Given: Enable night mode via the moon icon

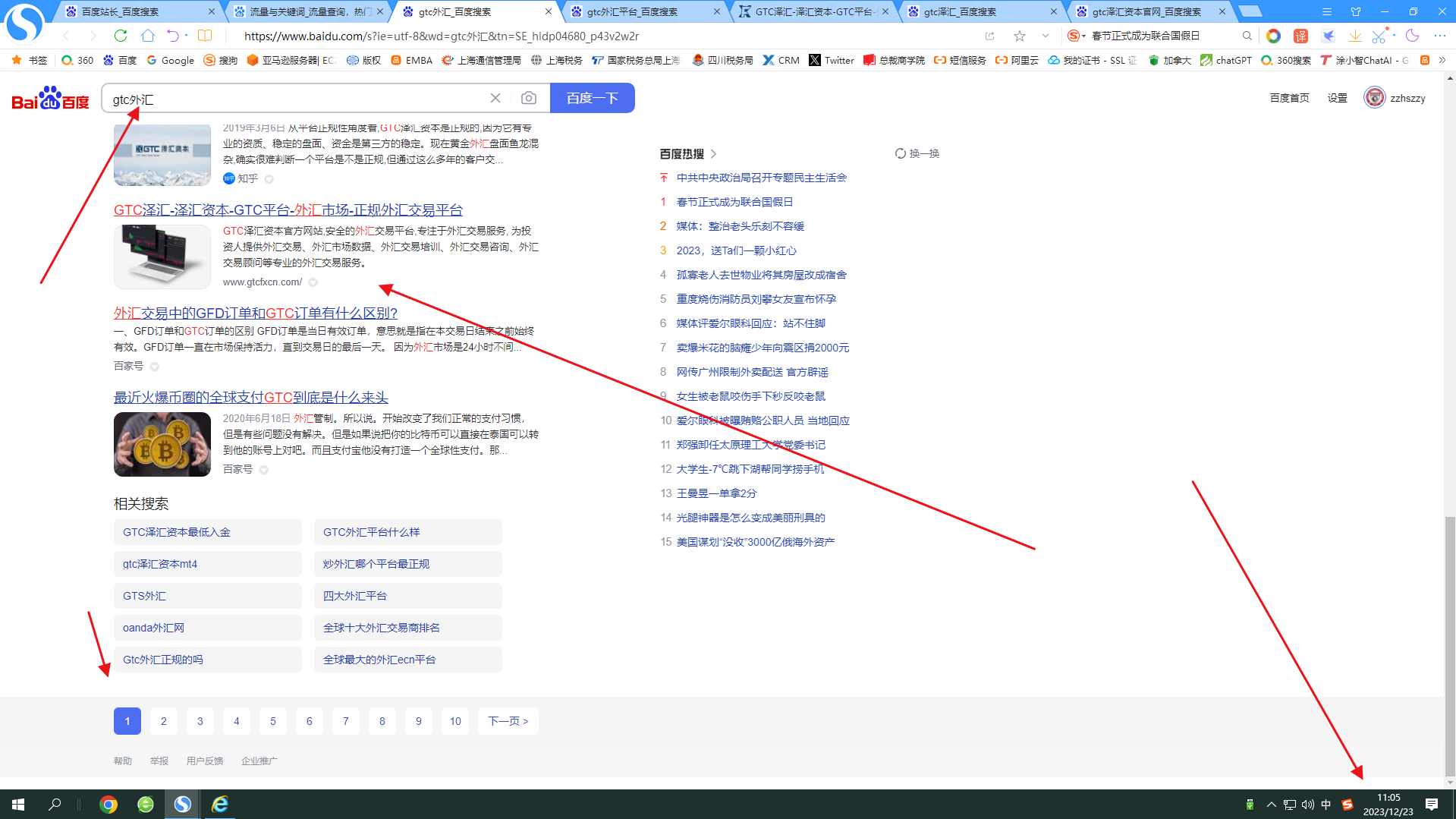Looking at the screenshot, I should coord(1412,36).
